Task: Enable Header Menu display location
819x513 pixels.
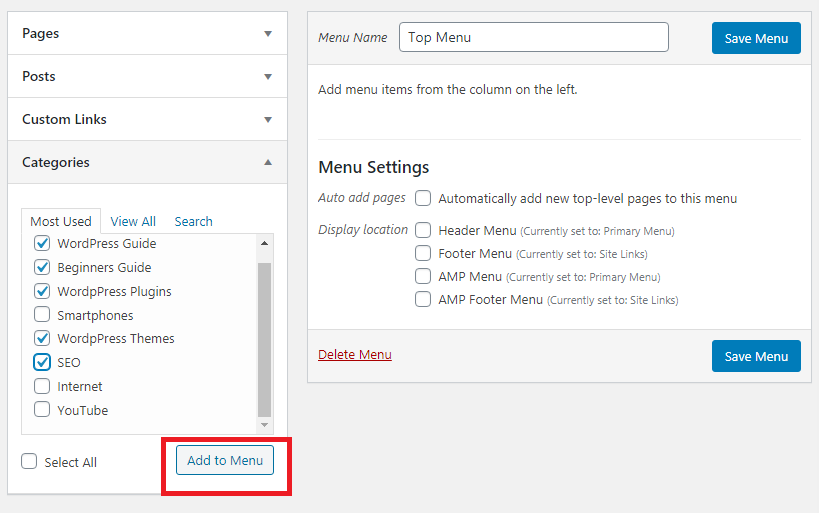Action: pyautogui.click(x=423, y=230)
